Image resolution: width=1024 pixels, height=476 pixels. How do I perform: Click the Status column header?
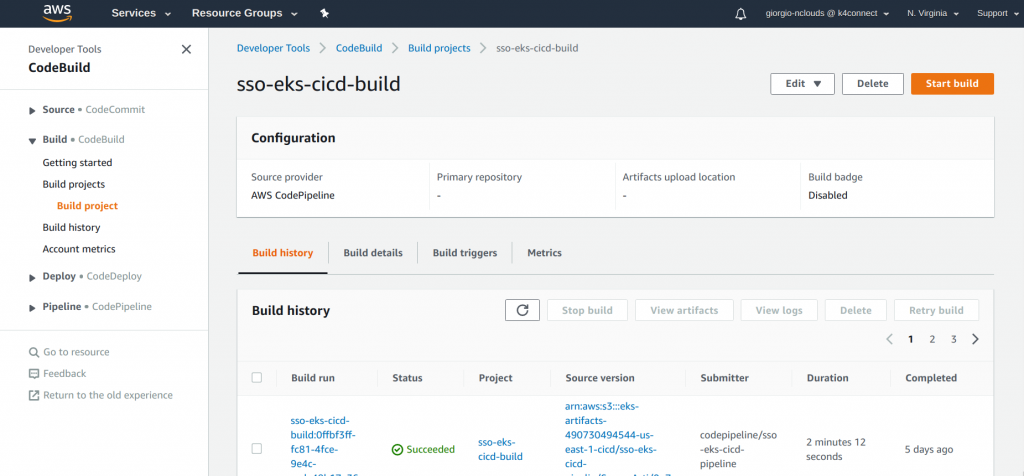coord(407,377)
